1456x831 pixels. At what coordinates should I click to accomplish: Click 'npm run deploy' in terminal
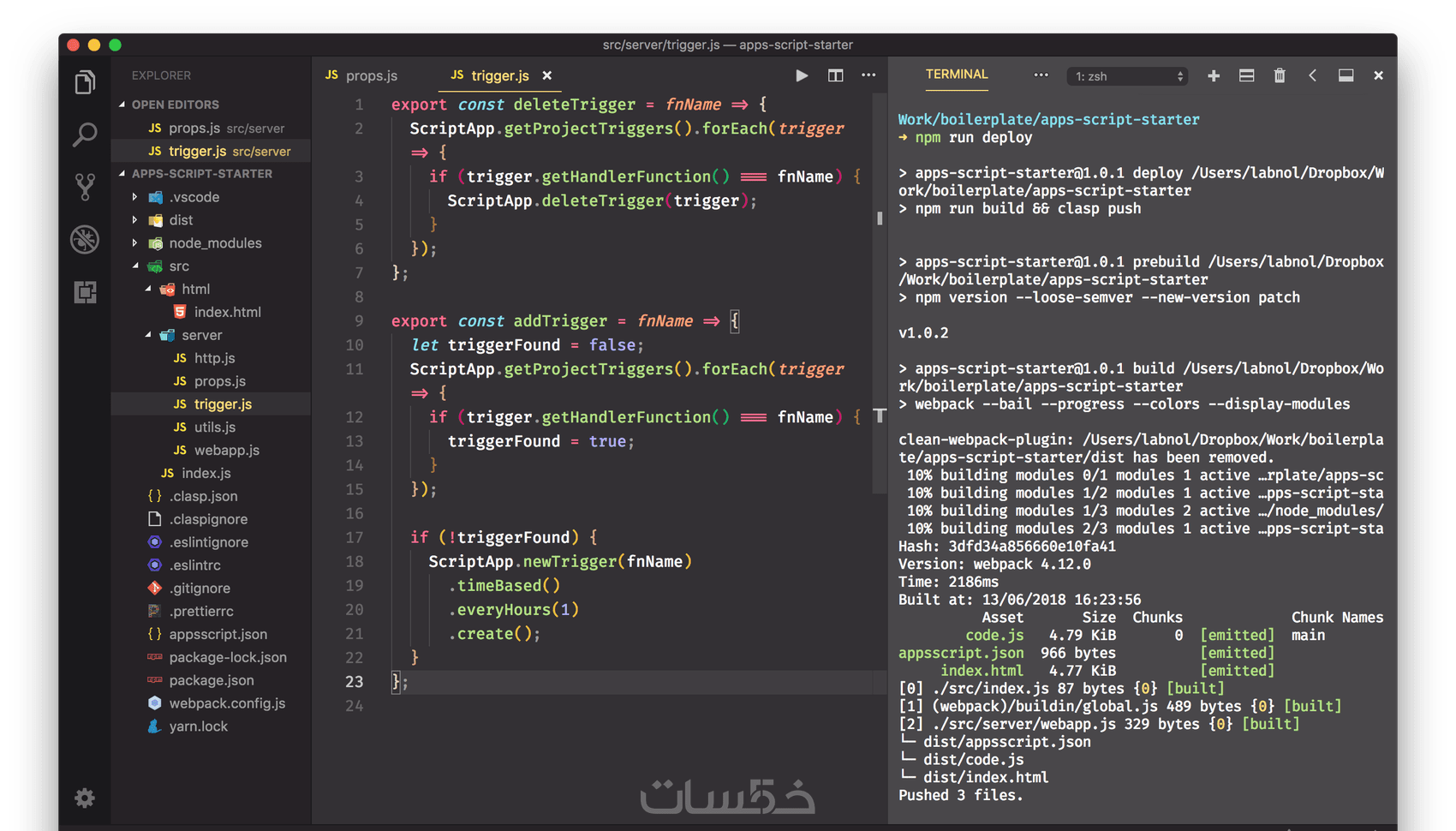tap(974, 138)
